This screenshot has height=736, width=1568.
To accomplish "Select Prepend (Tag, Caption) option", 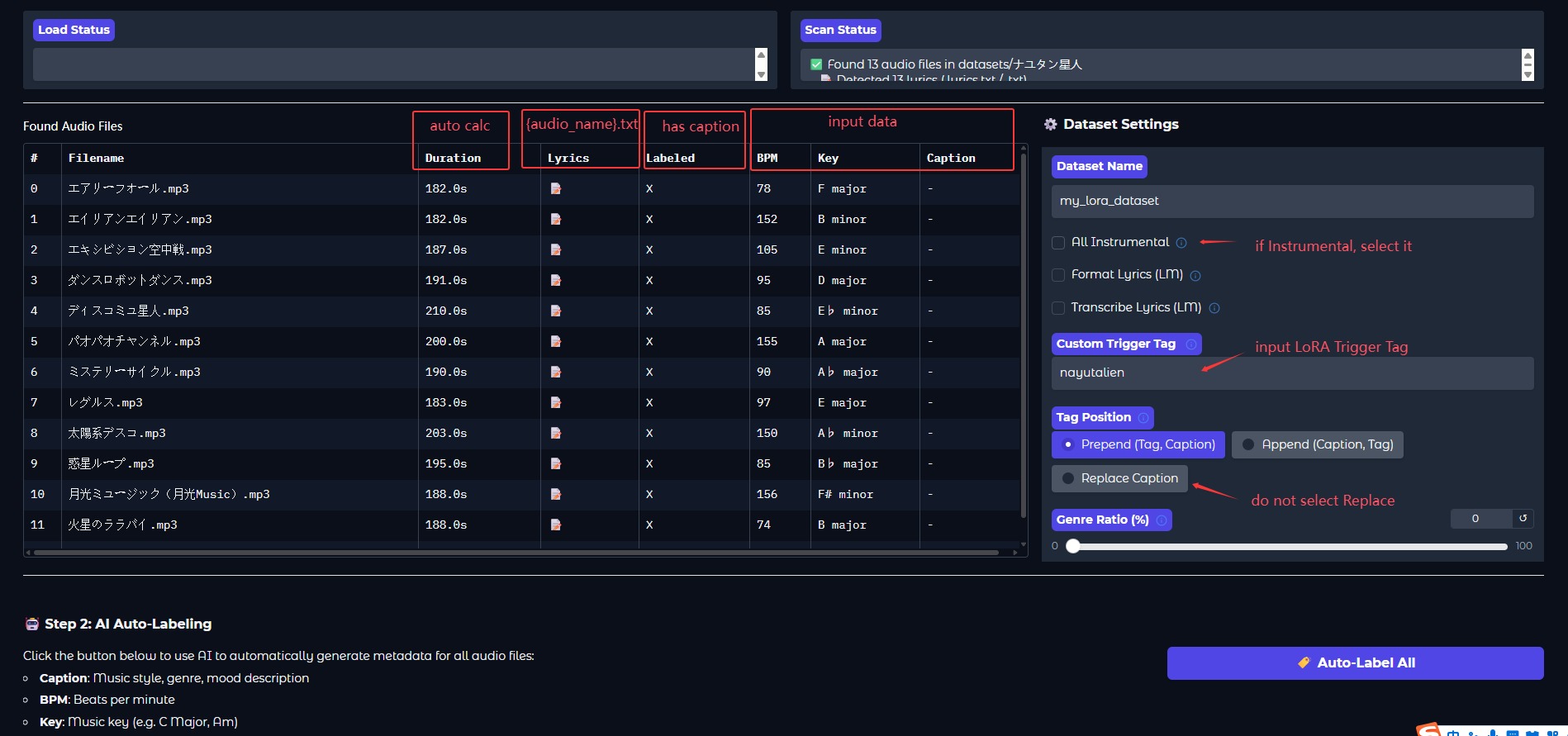I will click(x=1138, y=444).
